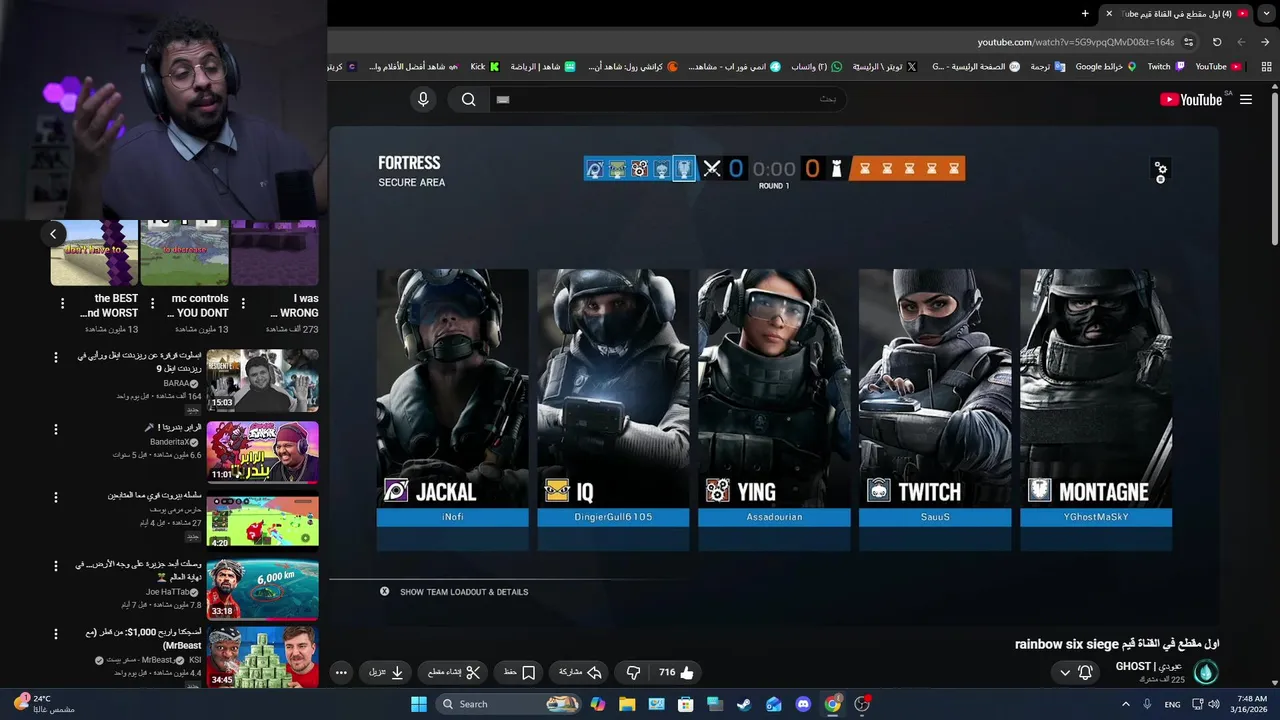Image resolution: width=1280 pixels, height=720 pixels.
Task: Open Joe HaTTab 6,000 km video thumbnail
Action: (263, 589)
